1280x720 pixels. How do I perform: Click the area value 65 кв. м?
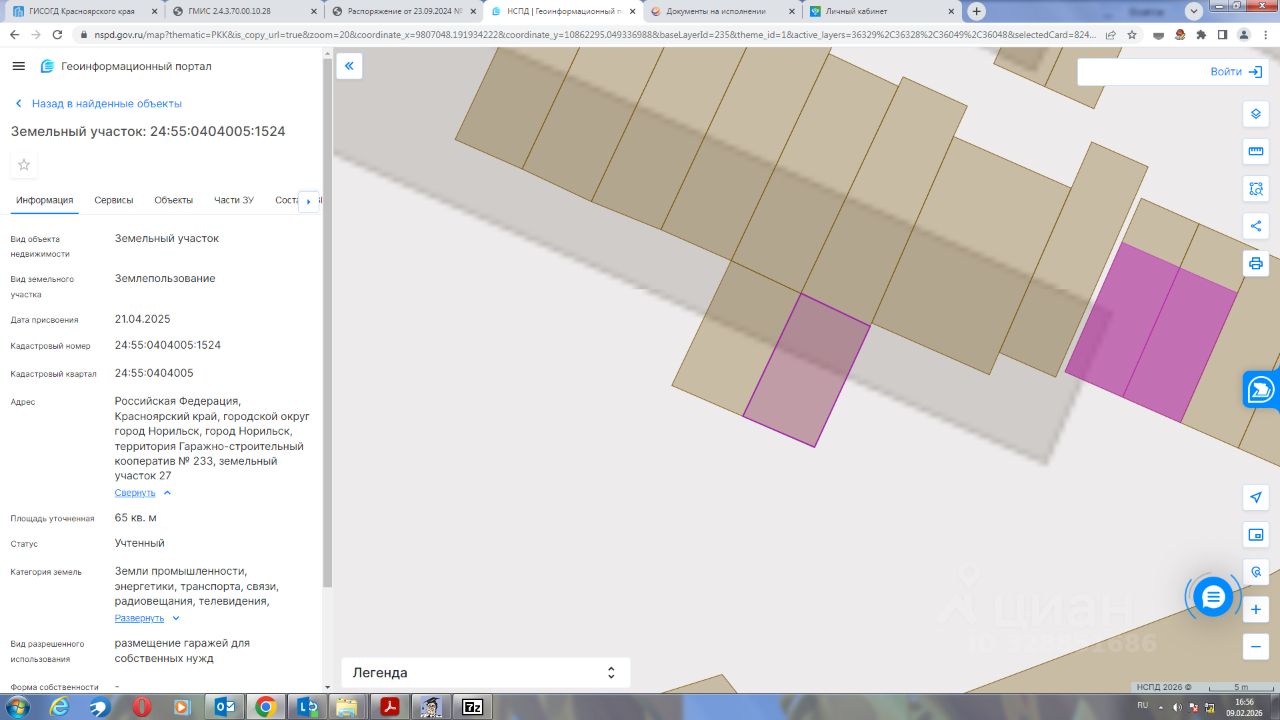(136, 518)
